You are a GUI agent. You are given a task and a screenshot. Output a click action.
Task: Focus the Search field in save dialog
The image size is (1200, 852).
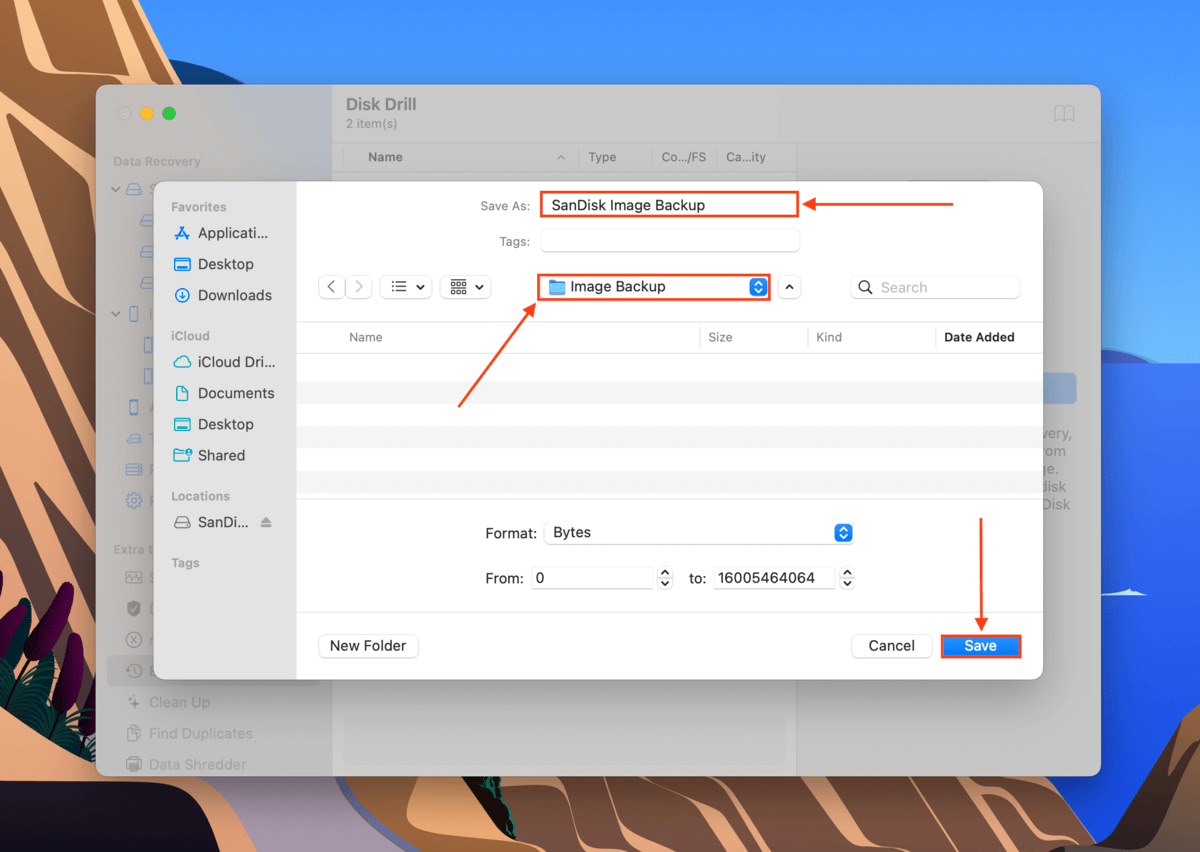pyautogui.click(x=935, y=287)
